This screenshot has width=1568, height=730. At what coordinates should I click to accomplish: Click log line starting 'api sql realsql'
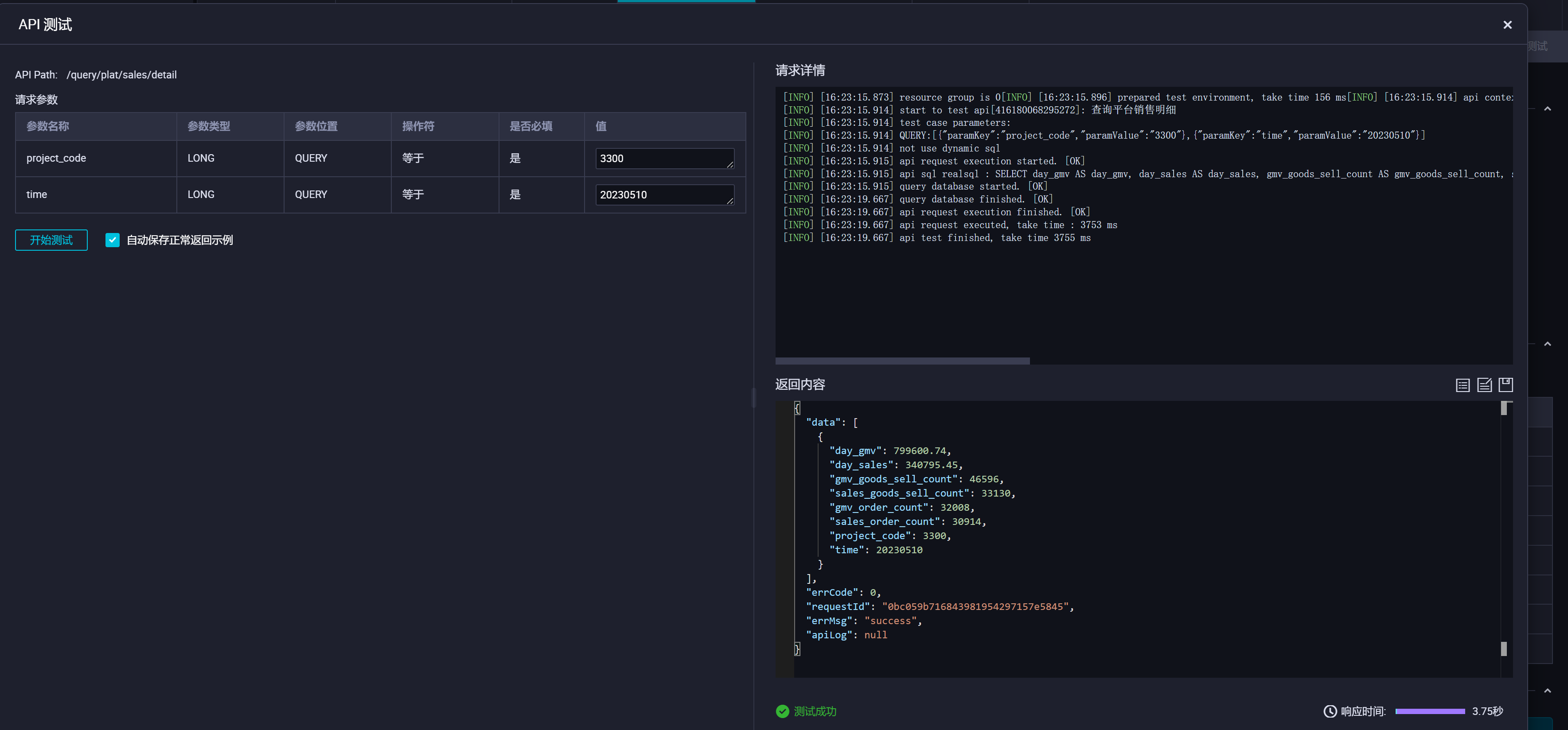click(x=1147, y=174)
